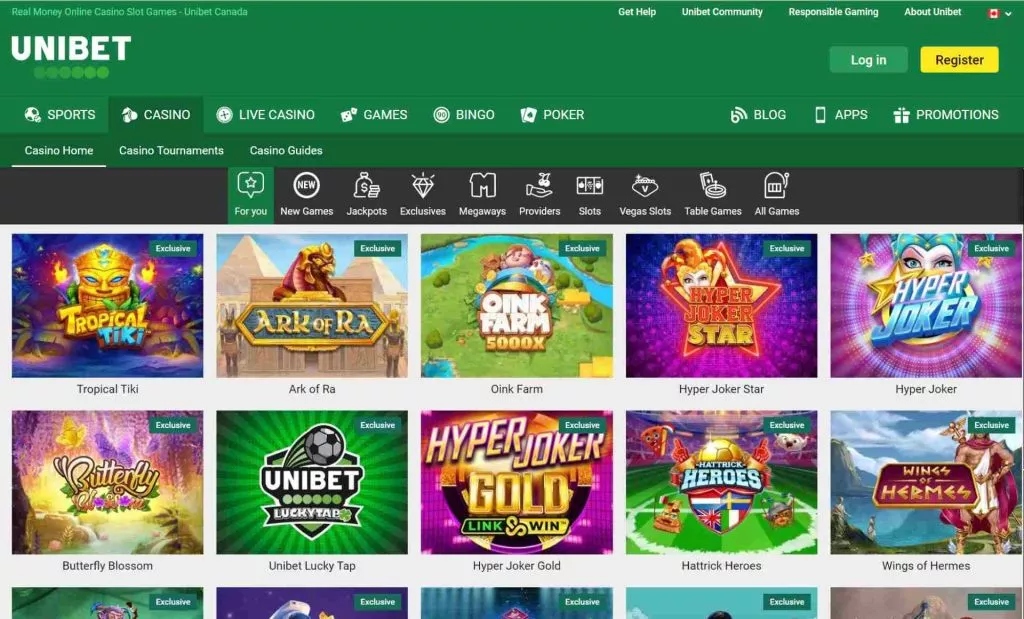Viewport: 1024px width, 619px height.
Task: Open the Sports section
Action: click(59, 114)
